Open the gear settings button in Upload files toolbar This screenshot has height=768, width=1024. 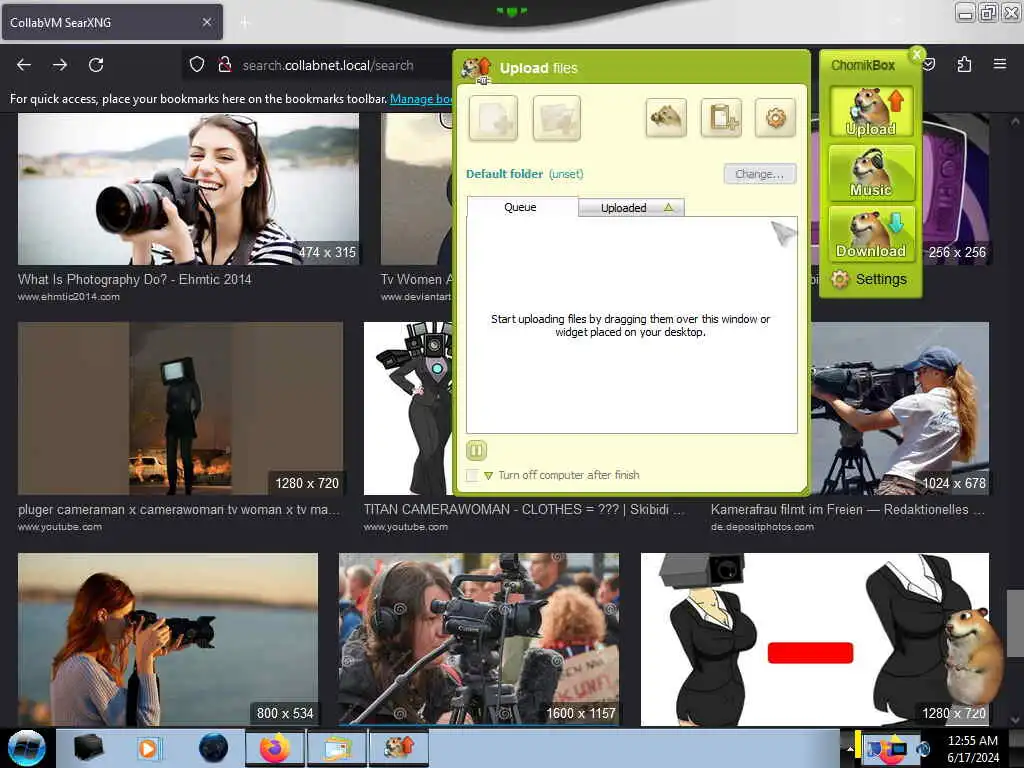click(x=775, y=118)
